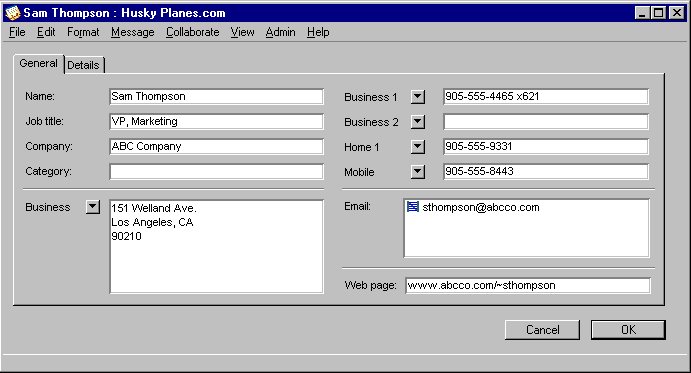Click the empty Business 2 phone field
This screenshot has height=373, width=691.
[546, 122]
